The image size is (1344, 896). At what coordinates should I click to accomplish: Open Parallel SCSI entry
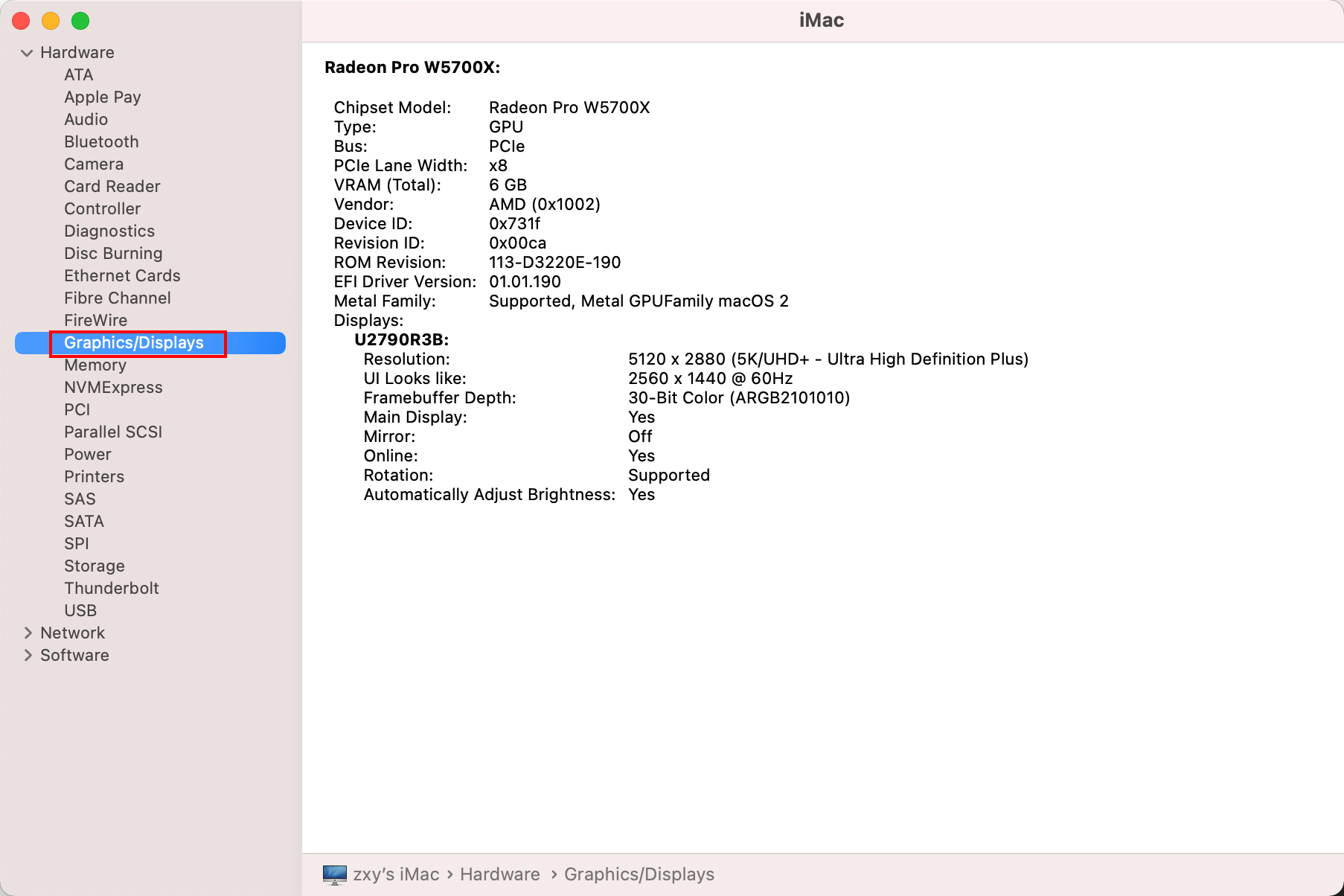113,432
